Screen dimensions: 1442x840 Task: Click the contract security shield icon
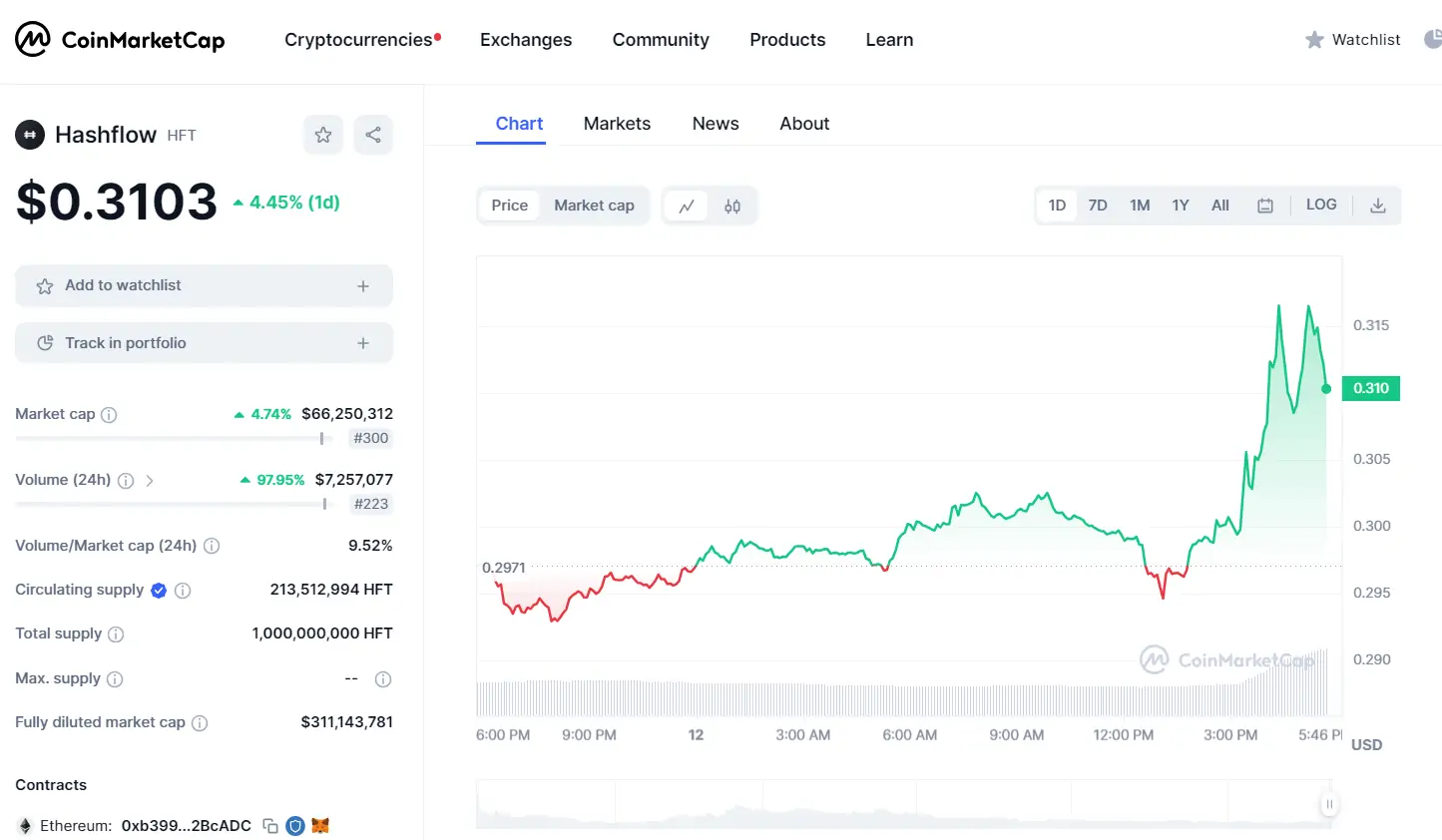point(295,826)
